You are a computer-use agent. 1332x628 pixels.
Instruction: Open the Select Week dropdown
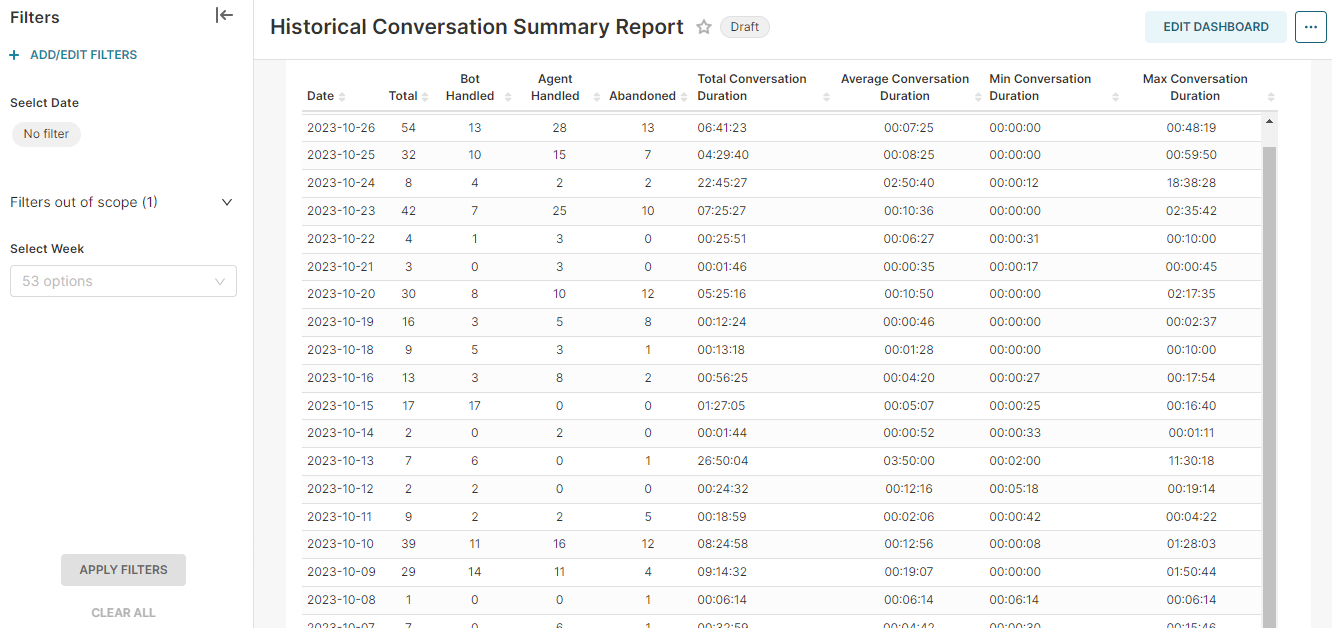click(123, 281)
